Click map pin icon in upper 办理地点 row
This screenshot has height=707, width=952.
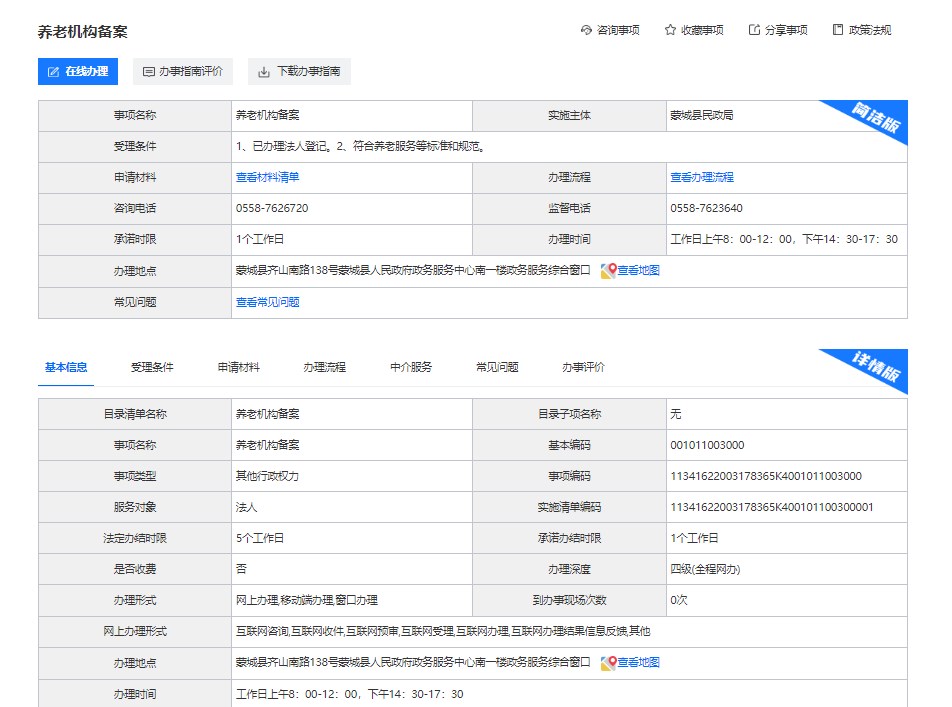pos(608,271)
